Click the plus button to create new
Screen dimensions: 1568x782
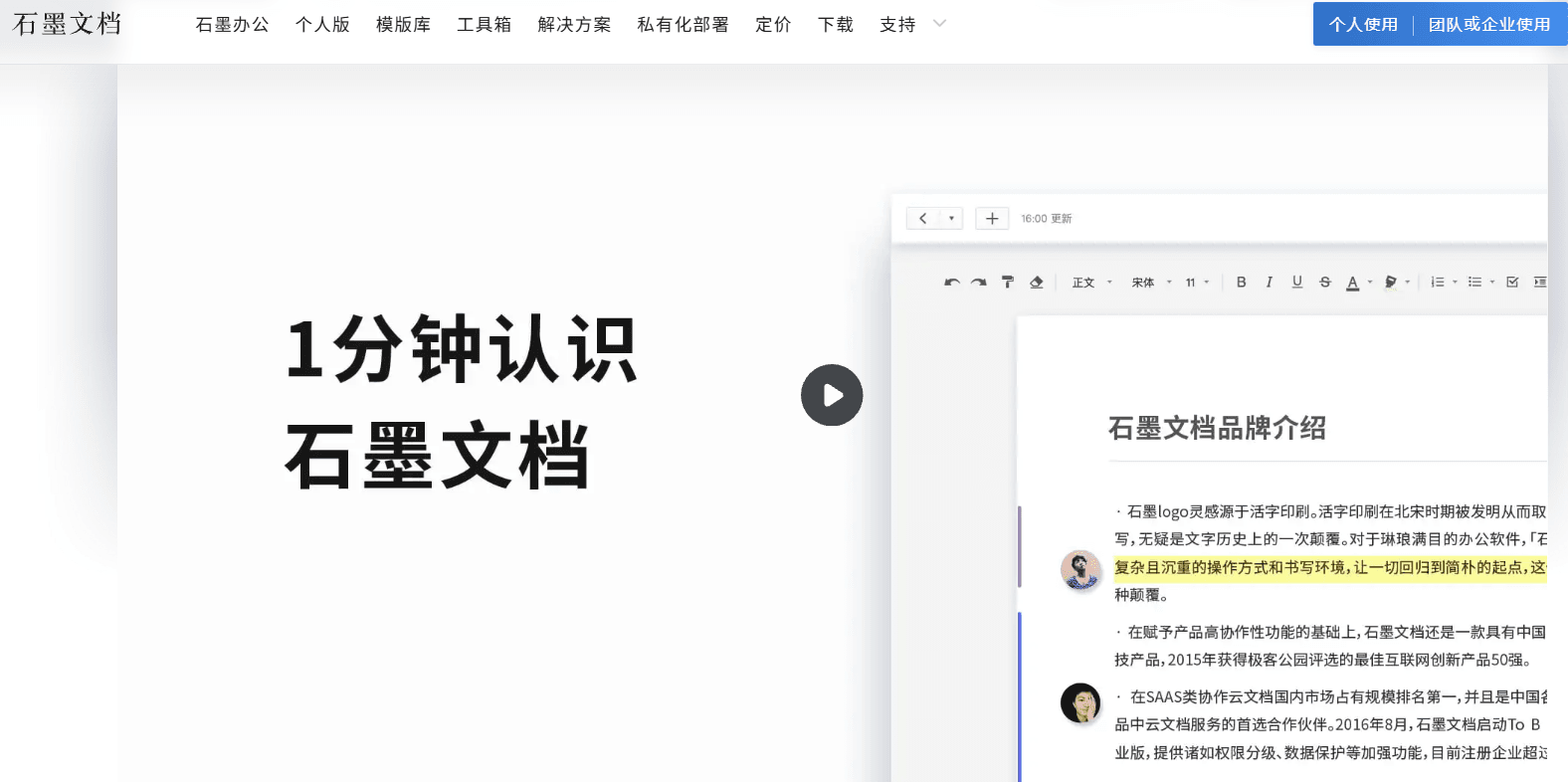(x=992, y=218)
